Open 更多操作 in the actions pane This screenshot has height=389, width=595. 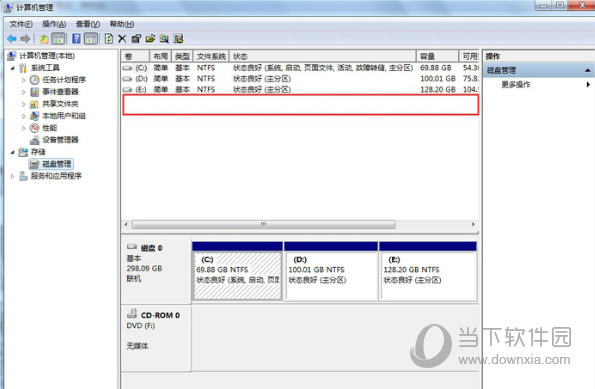pos(516,84)
